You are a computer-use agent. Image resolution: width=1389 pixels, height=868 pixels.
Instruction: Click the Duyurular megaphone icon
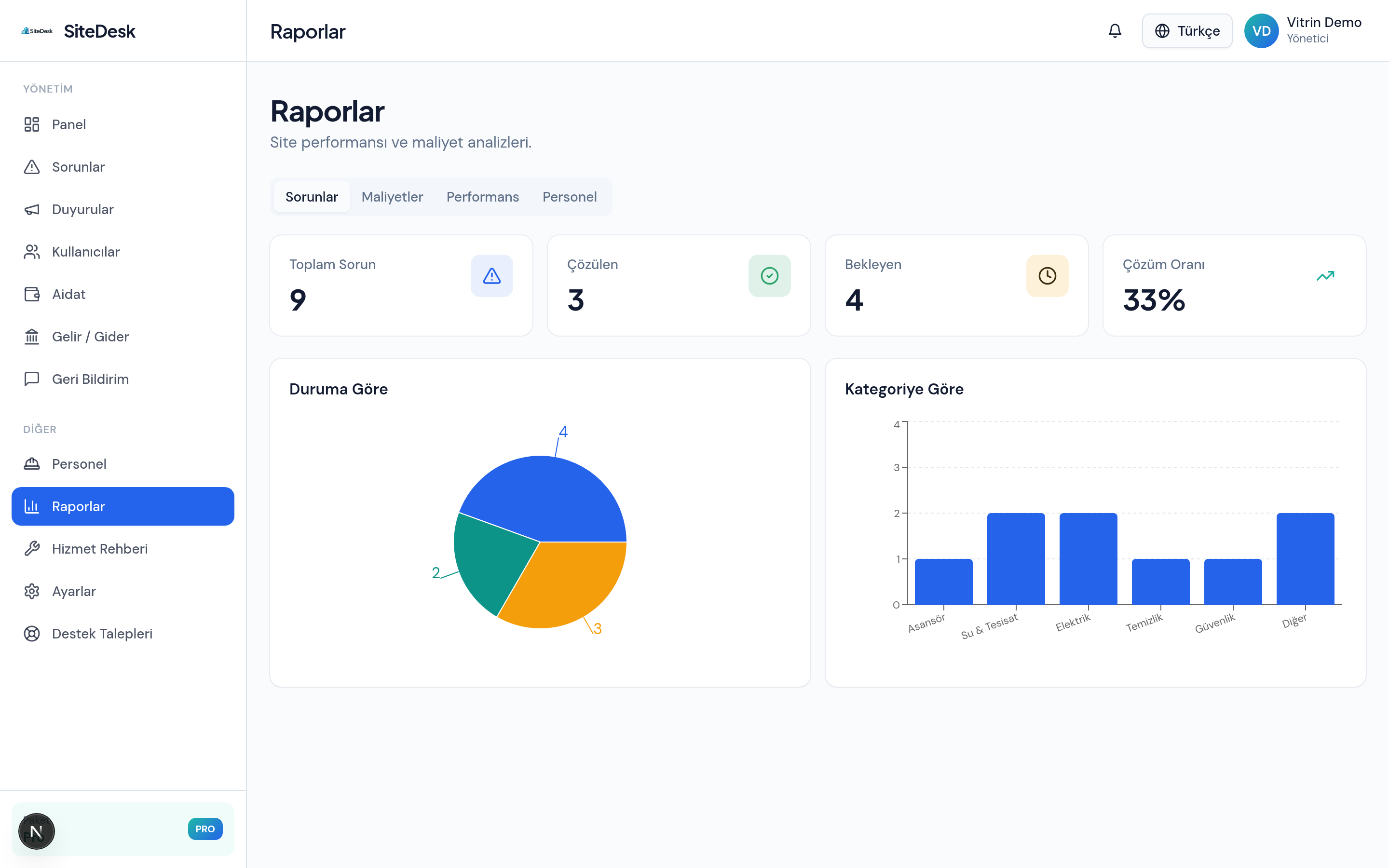31,210
